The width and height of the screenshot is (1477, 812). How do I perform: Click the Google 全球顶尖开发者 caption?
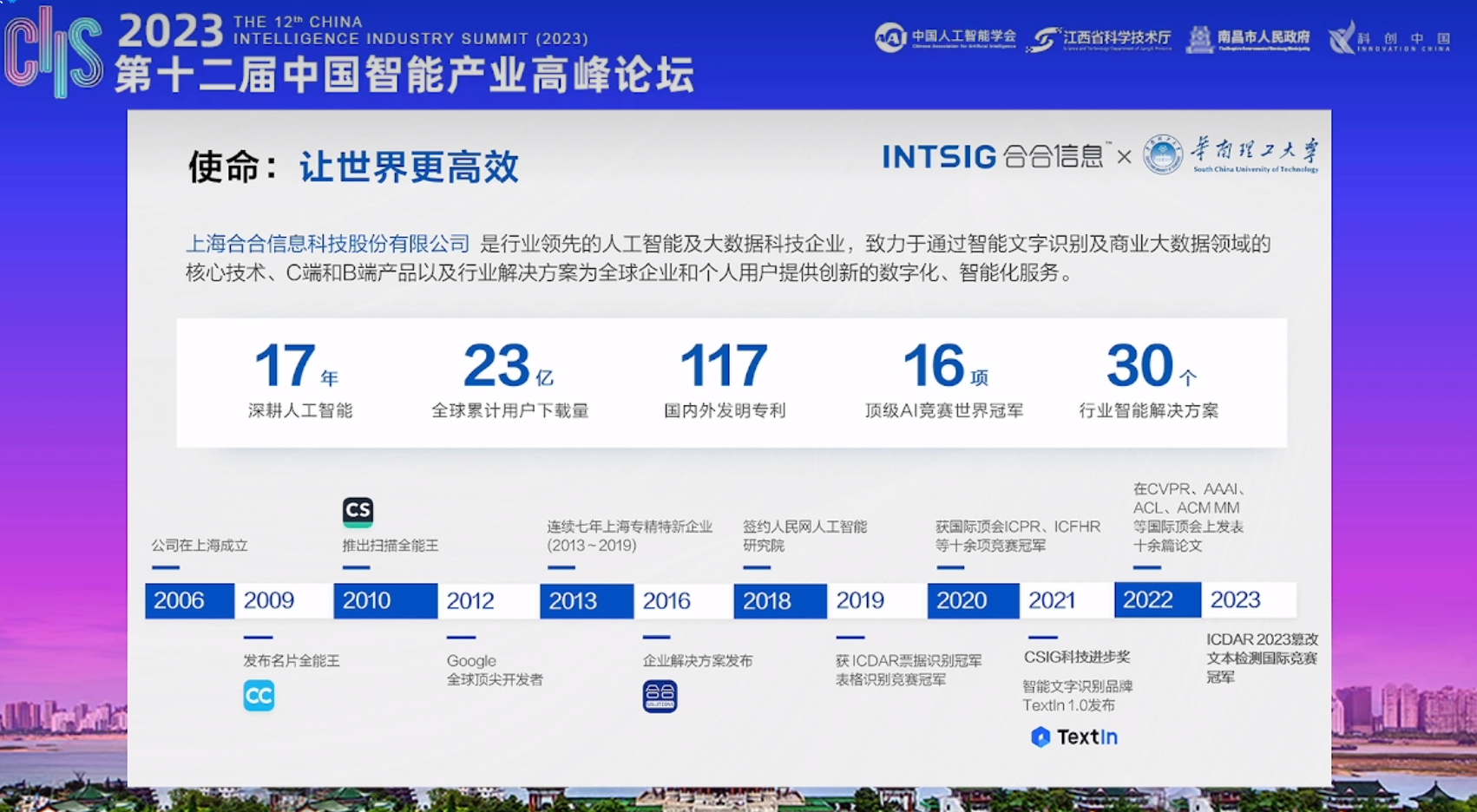click(495, 671)
